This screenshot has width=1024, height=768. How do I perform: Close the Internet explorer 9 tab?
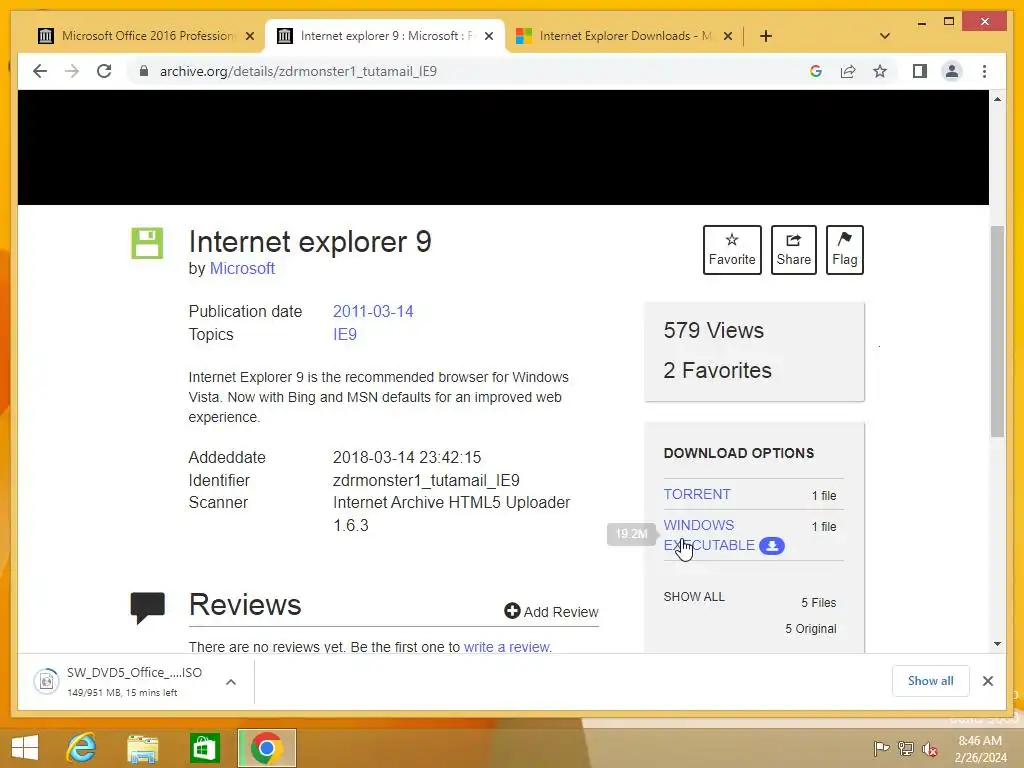(x=488, y=36)
